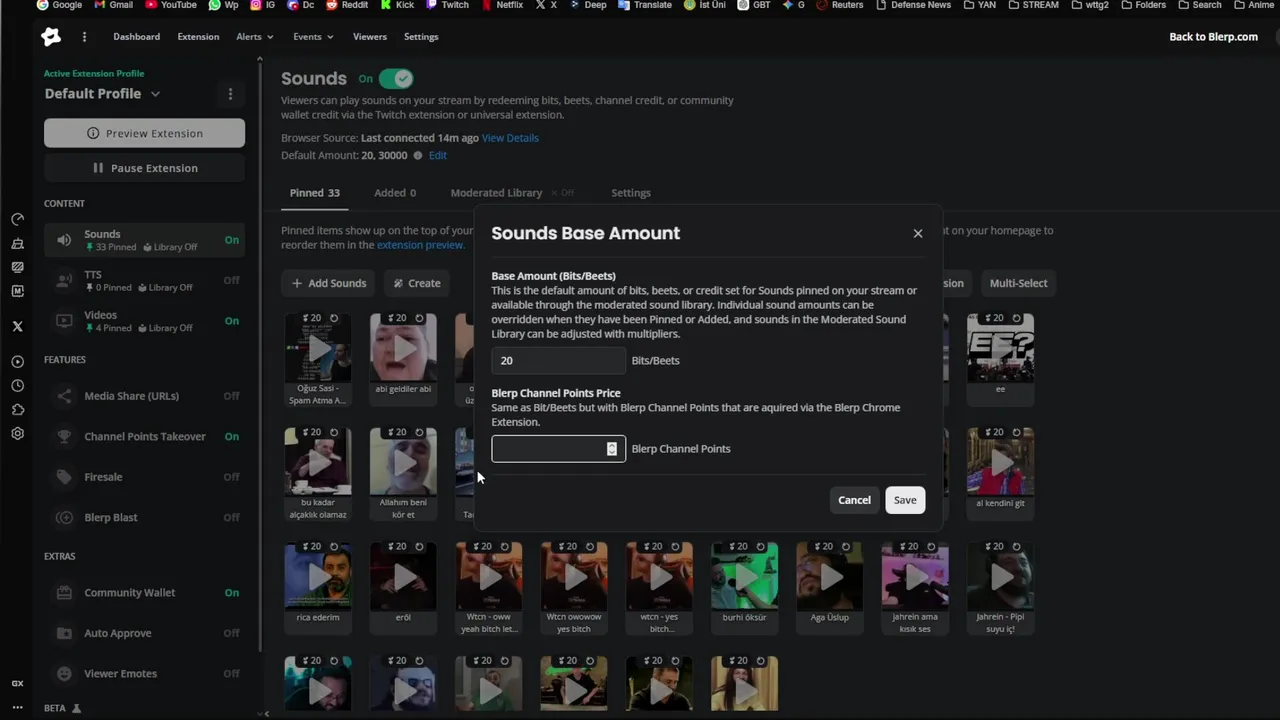Open Default Profile options three-dot menu
Screen dimensions: 1280x720
click(x=230, y=94)
